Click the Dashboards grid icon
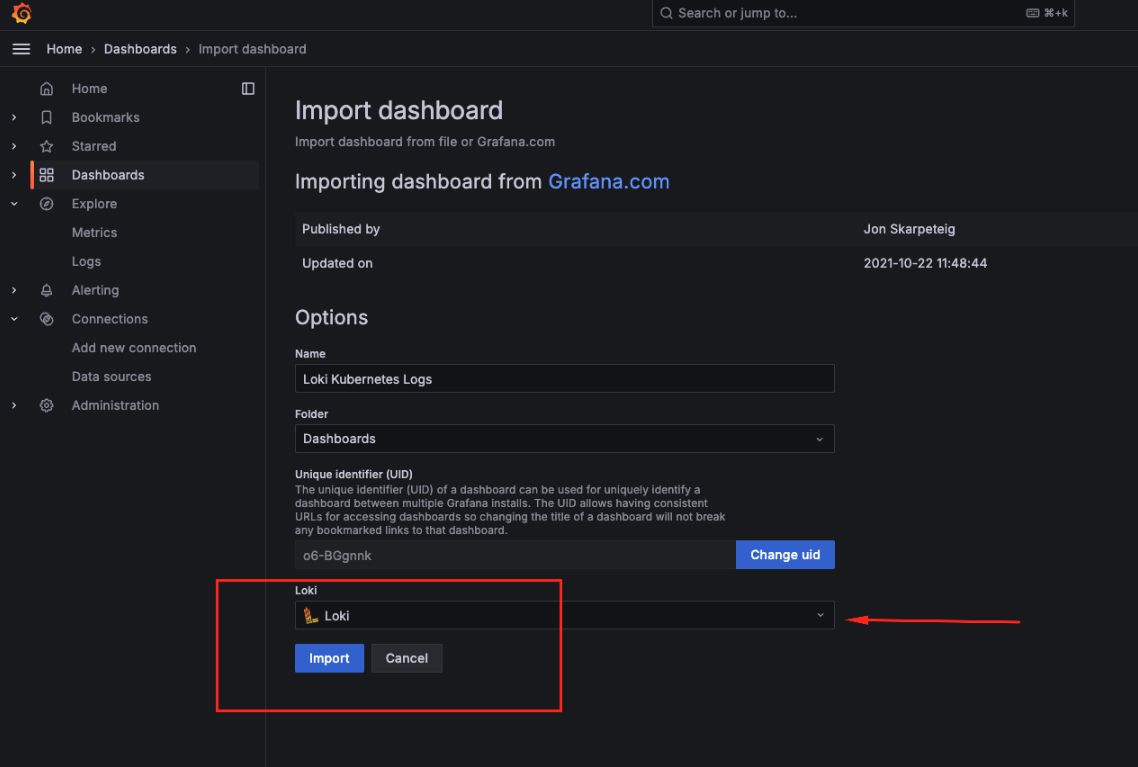This screenshot has width=1138, height=767. coord(46,175)
